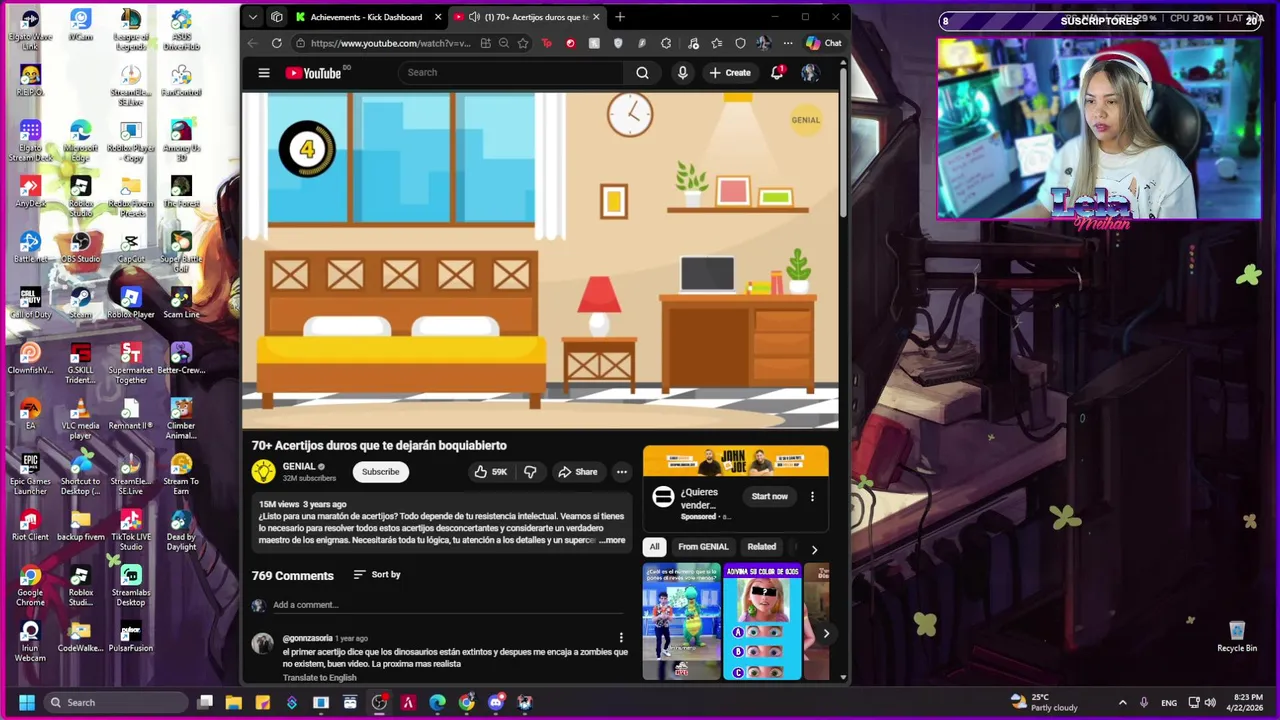Reload the page in the browser
The image size is (1280, 720).
(276, 43)
